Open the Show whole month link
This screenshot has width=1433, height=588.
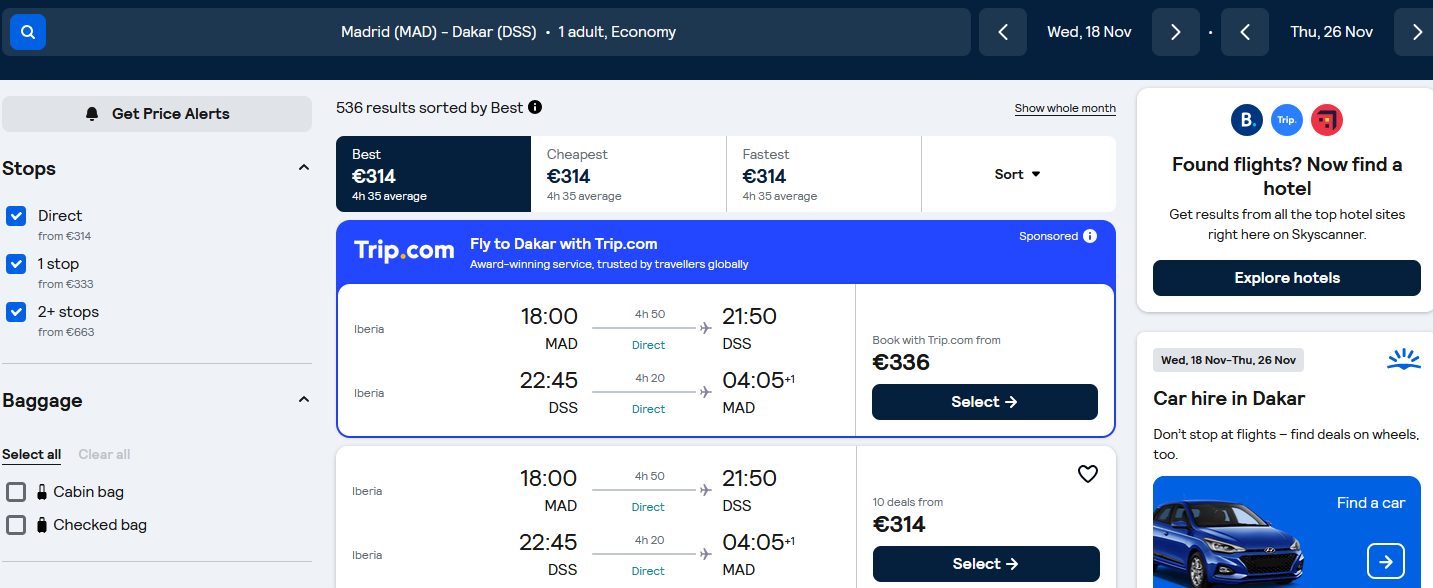point(1065,108)
